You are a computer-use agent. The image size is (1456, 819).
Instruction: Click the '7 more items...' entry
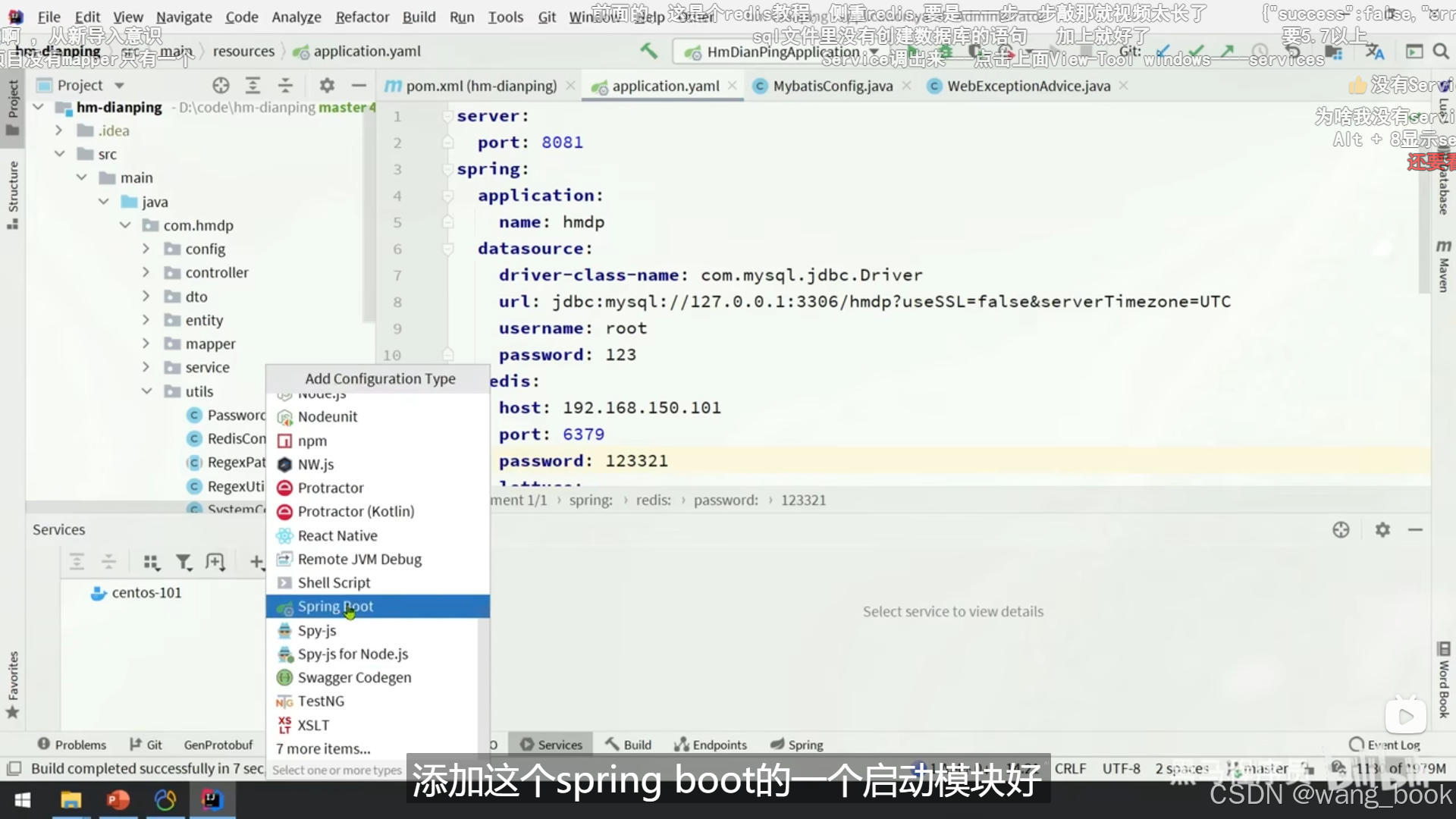(323, 748)
